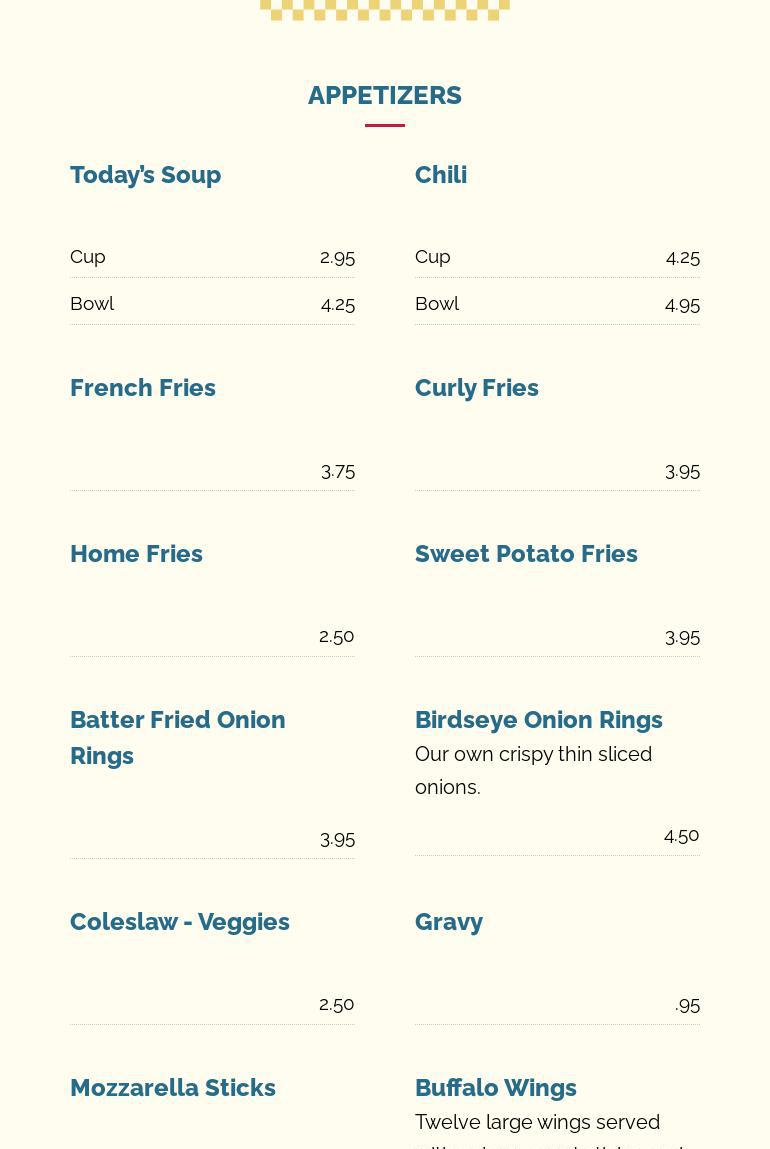Open the Mozzarella Sticks item

click(173, 1088)
